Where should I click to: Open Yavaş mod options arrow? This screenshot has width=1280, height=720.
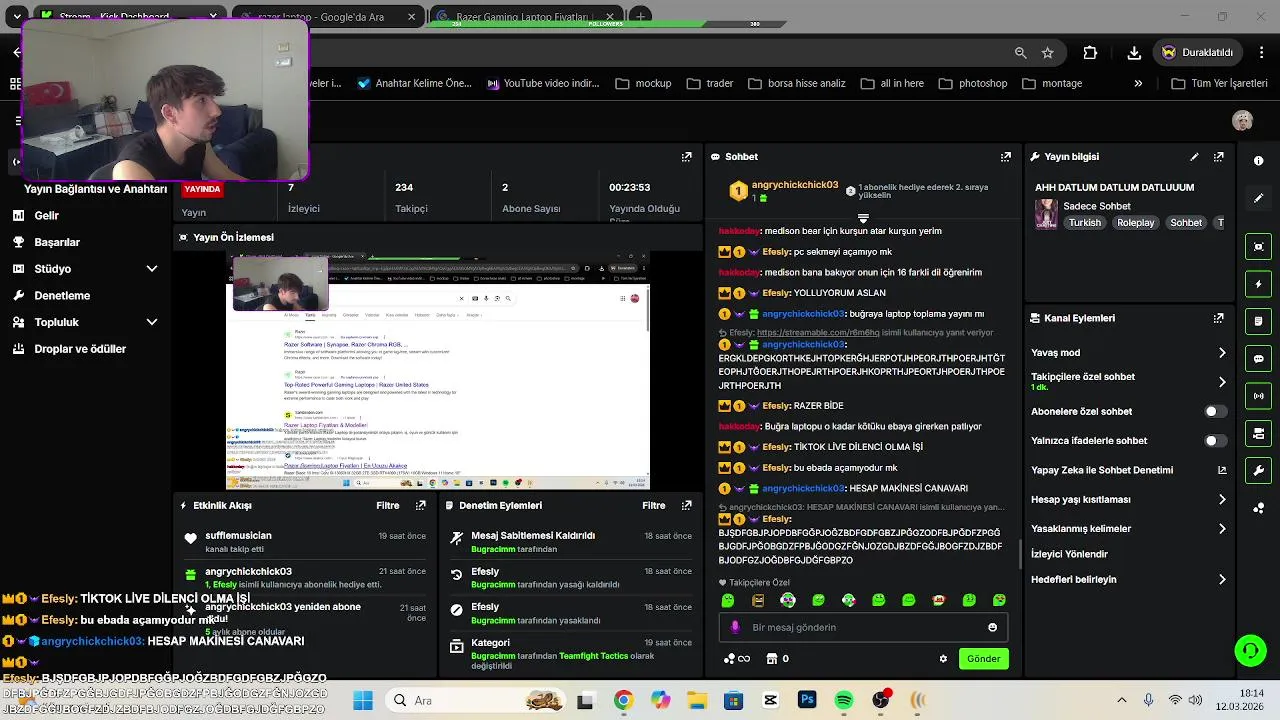coord(1222,353)
